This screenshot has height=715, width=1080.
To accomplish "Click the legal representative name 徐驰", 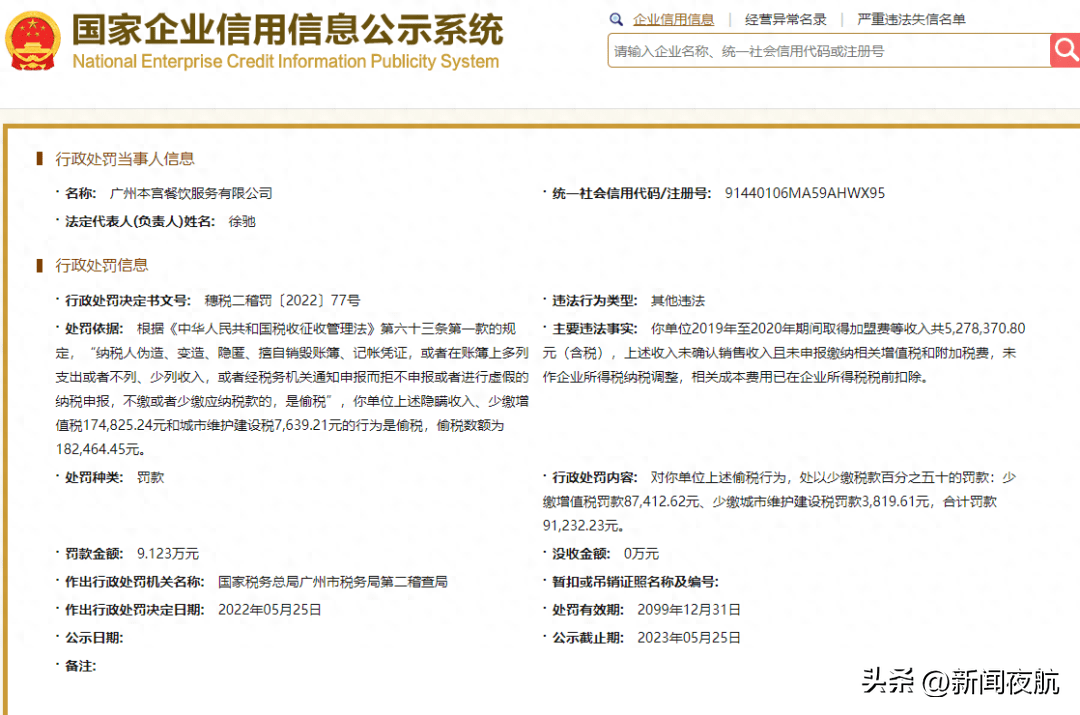I will tap(242, 221).
